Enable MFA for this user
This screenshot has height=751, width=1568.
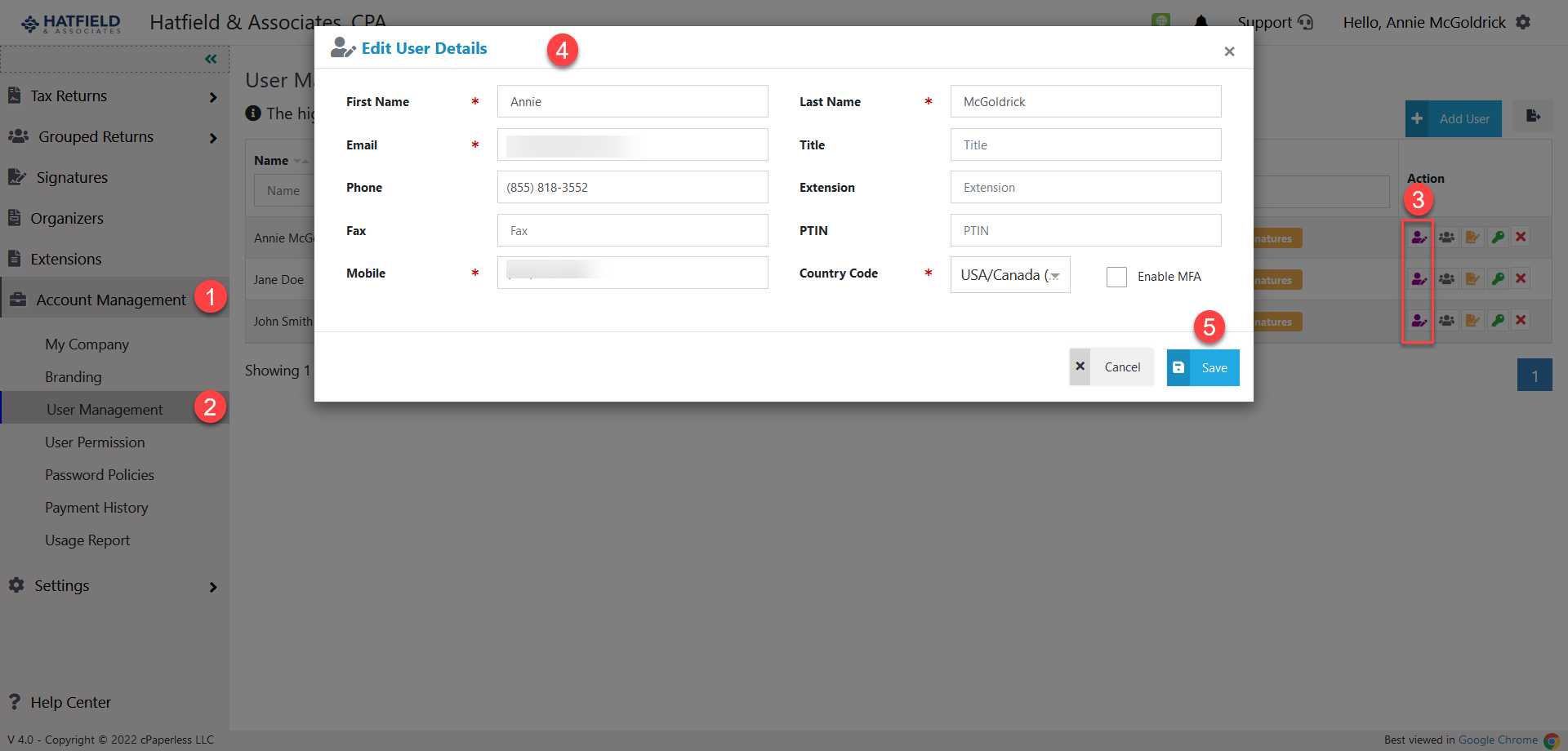tap(1116, 277)
